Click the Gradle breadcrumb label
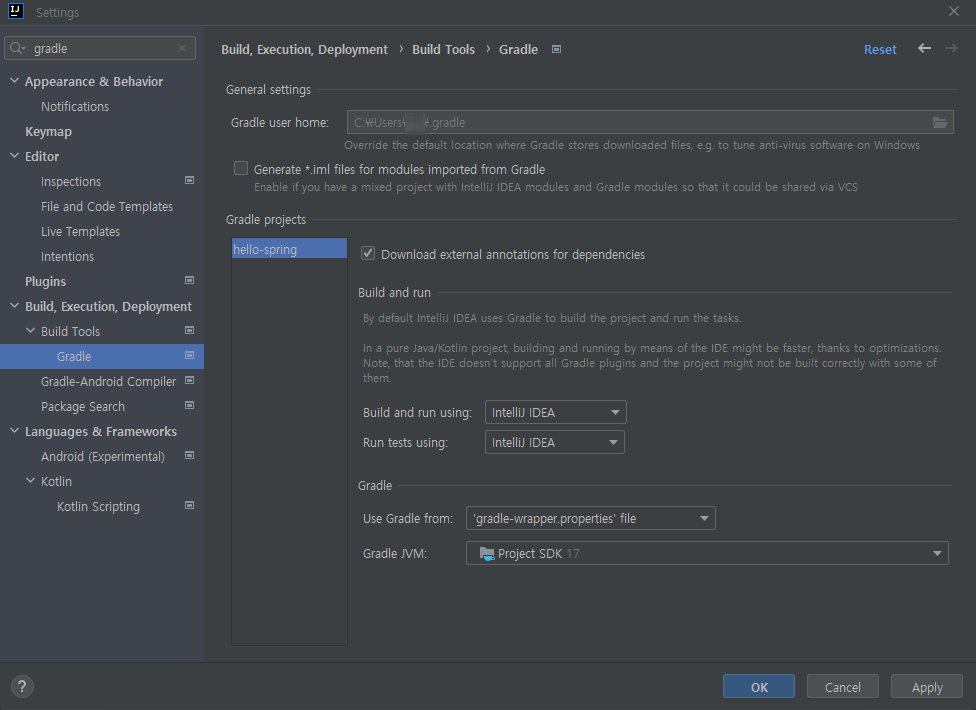 pyautogui.click(x=518, y=49)
